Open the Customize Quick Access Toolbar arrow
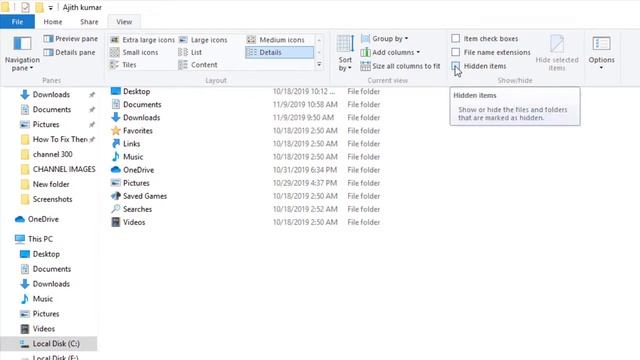The height and width of the screenshot is (360, 640). pyautogui.click(x=51, y=8)
